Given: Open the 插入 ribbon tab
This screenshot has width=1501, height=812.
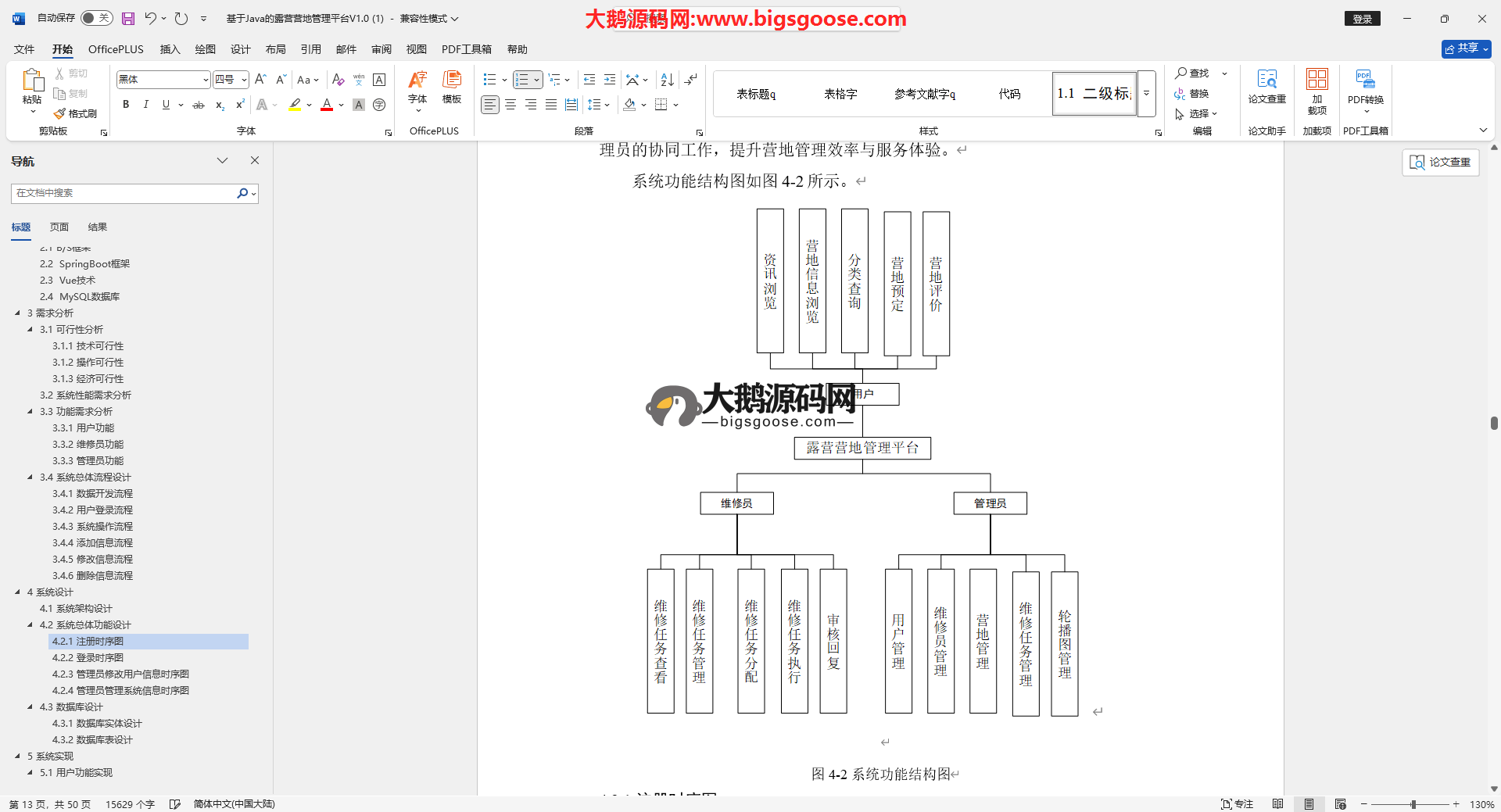Looking at the screenshot, I should [x=170, y=49].
